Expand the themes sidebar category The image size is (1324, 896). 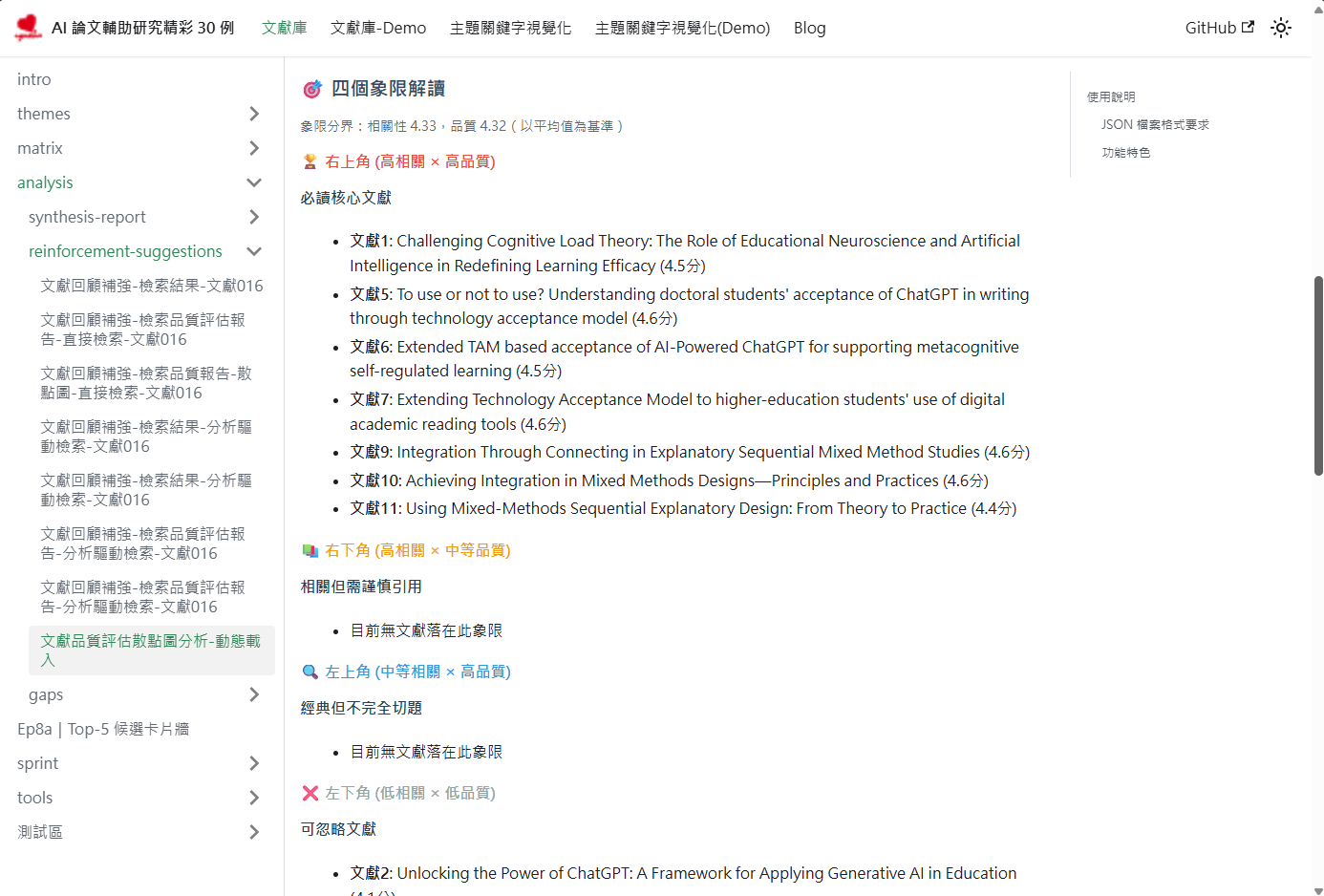[x=254, y=114]
